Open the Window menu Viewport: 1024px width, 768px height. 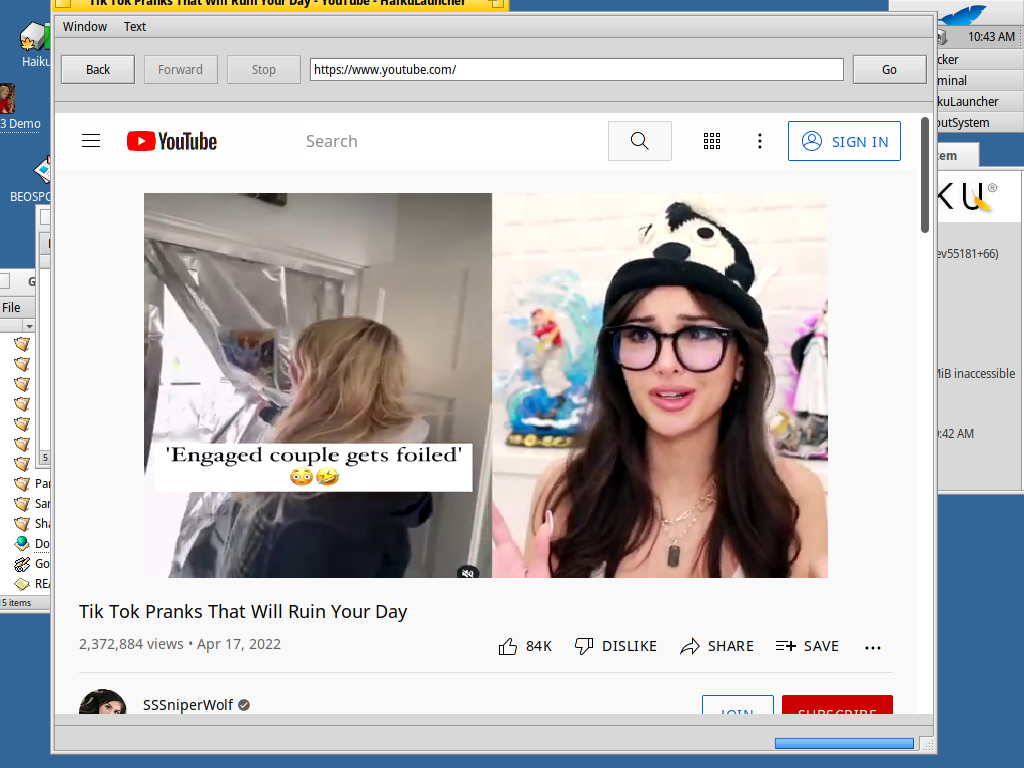(x=85, y=27)
